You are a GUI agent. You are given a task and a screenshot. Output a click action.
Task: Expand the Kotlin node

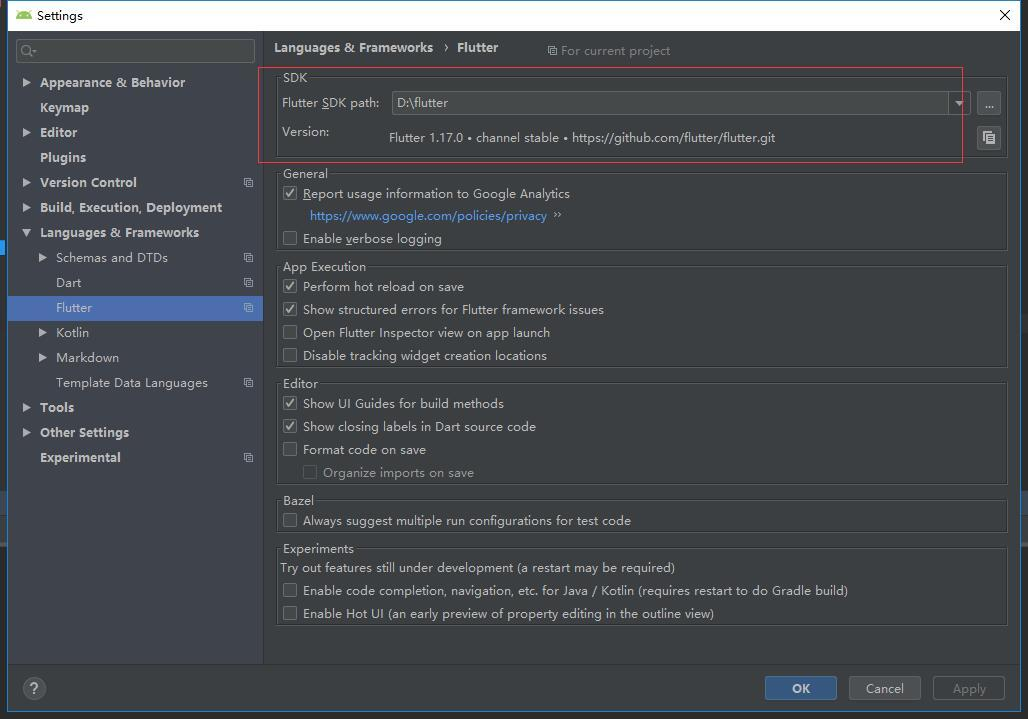pyautogui.click(x=43, y=332)
